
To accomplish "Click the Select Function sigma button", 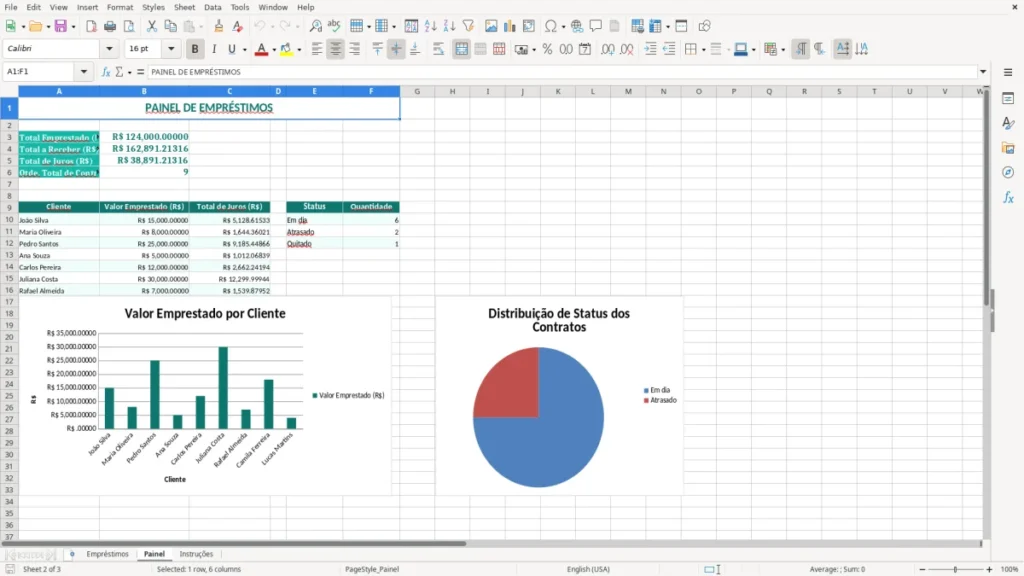I will (119, 72).
